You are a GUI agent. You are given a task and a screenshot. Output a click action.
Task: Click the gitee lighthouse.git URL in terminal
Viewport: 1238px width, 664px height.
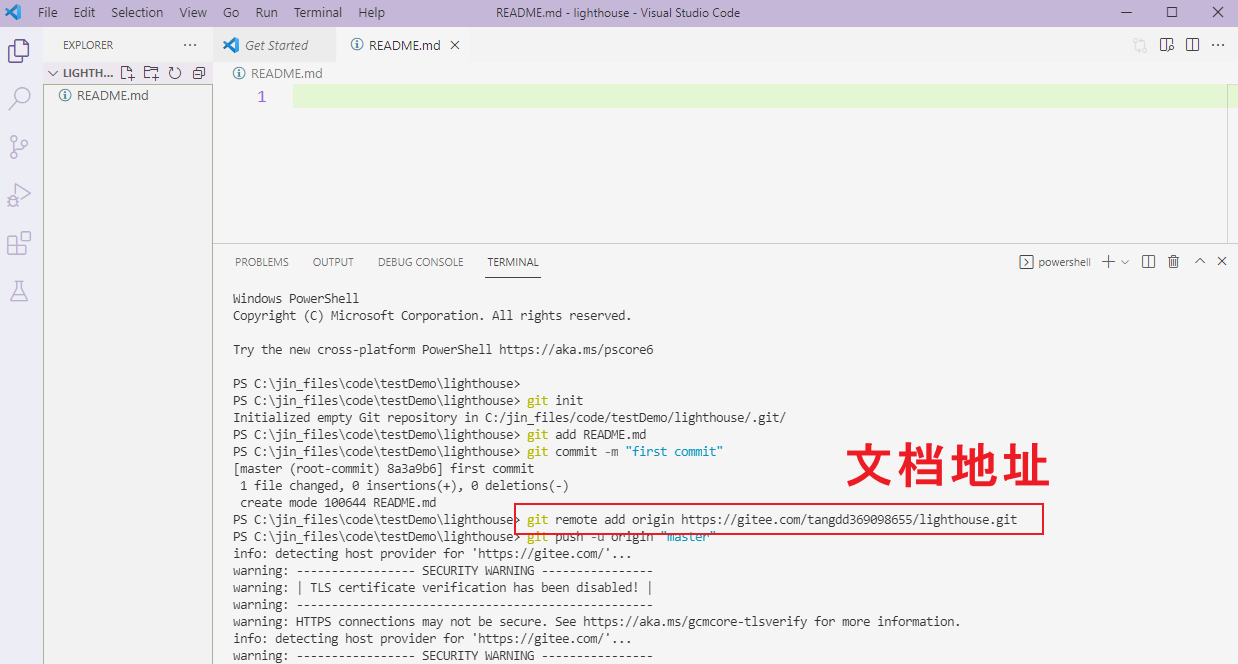[x=849, y=519]
